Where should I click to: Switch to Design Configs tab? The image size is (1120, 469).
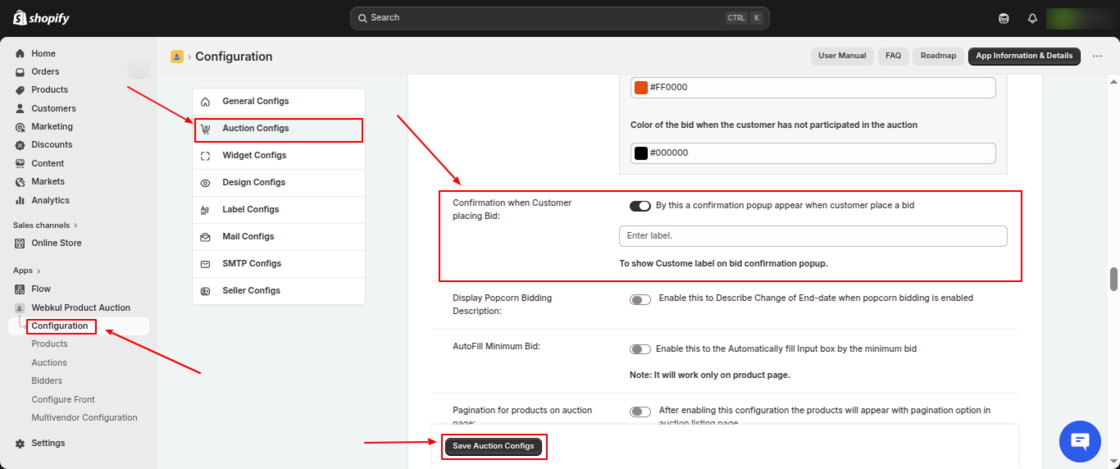pyautogui.click(x=279, y=183)
